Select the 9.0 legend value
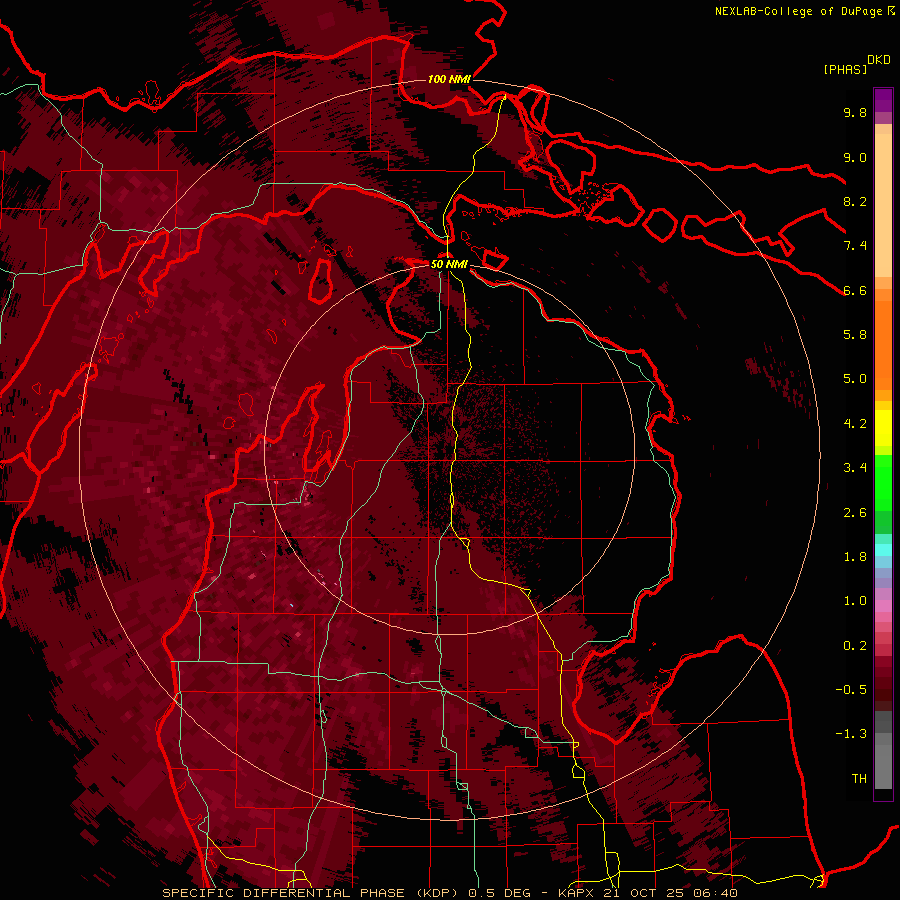The height and width of the screenshot is (900, 900). click(x=855, y=157)
